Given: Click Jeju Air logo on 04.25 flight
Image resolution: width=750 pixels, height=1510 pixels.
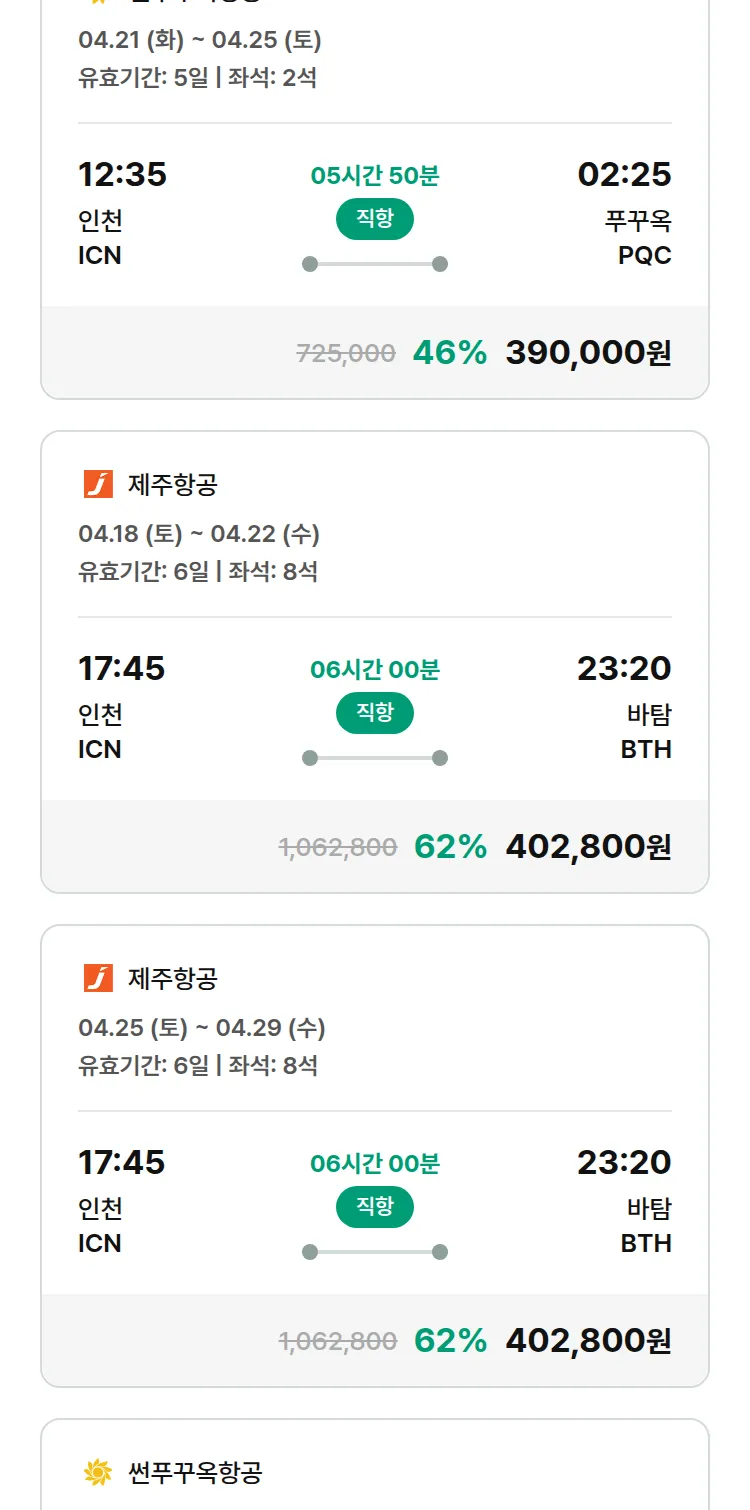Looking at the screenshot, I should [98, 979].
